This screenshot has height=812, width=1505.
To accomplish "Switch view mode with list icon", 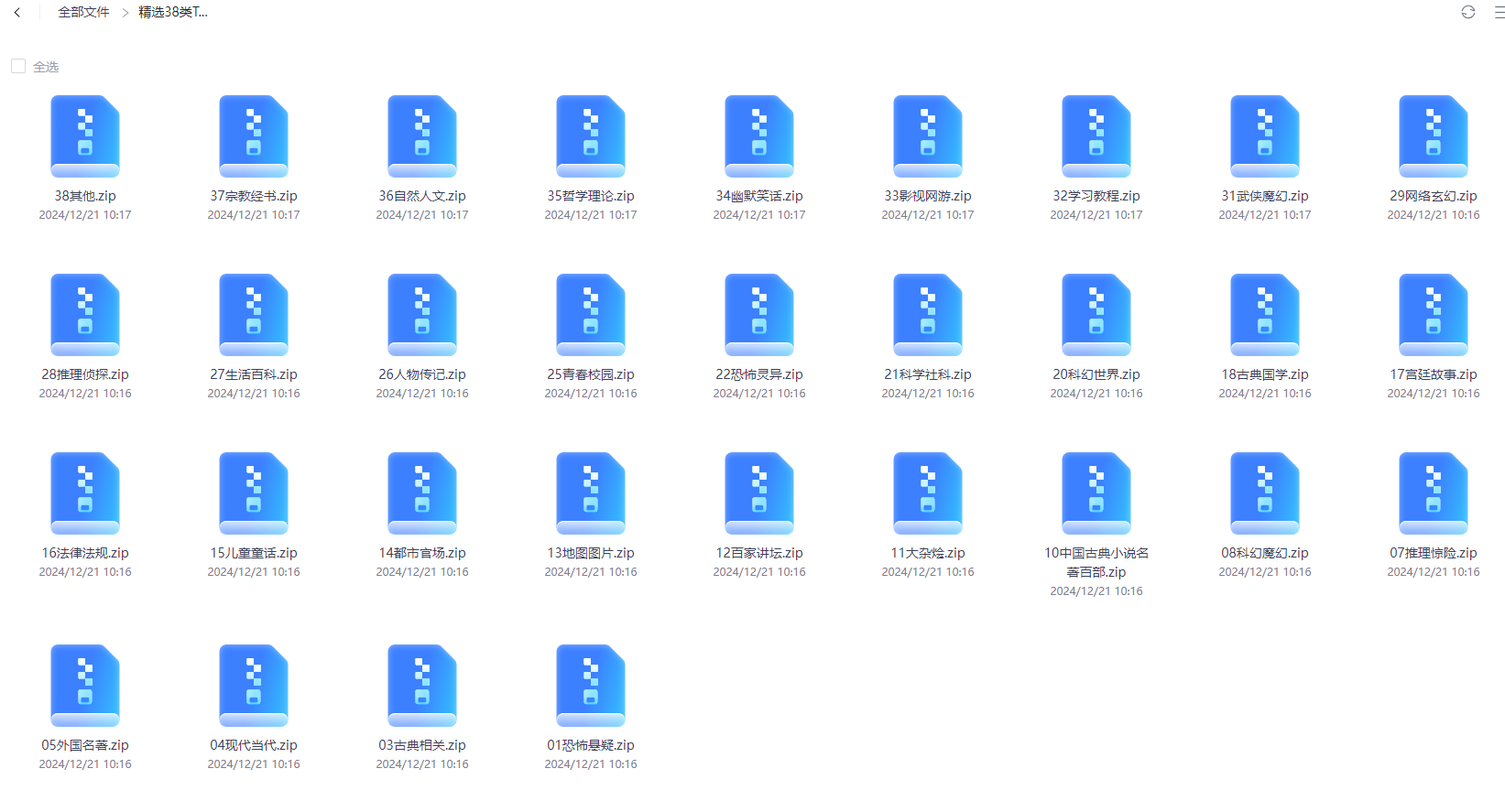I will tap(1500, 12).
